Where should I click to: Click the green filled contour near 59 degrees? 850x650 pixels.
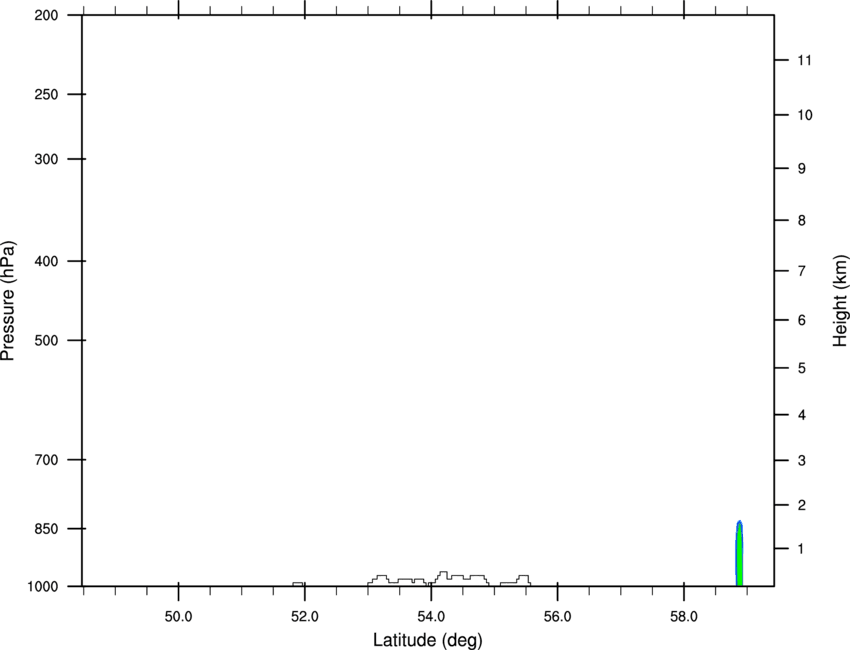pos(739,556)
